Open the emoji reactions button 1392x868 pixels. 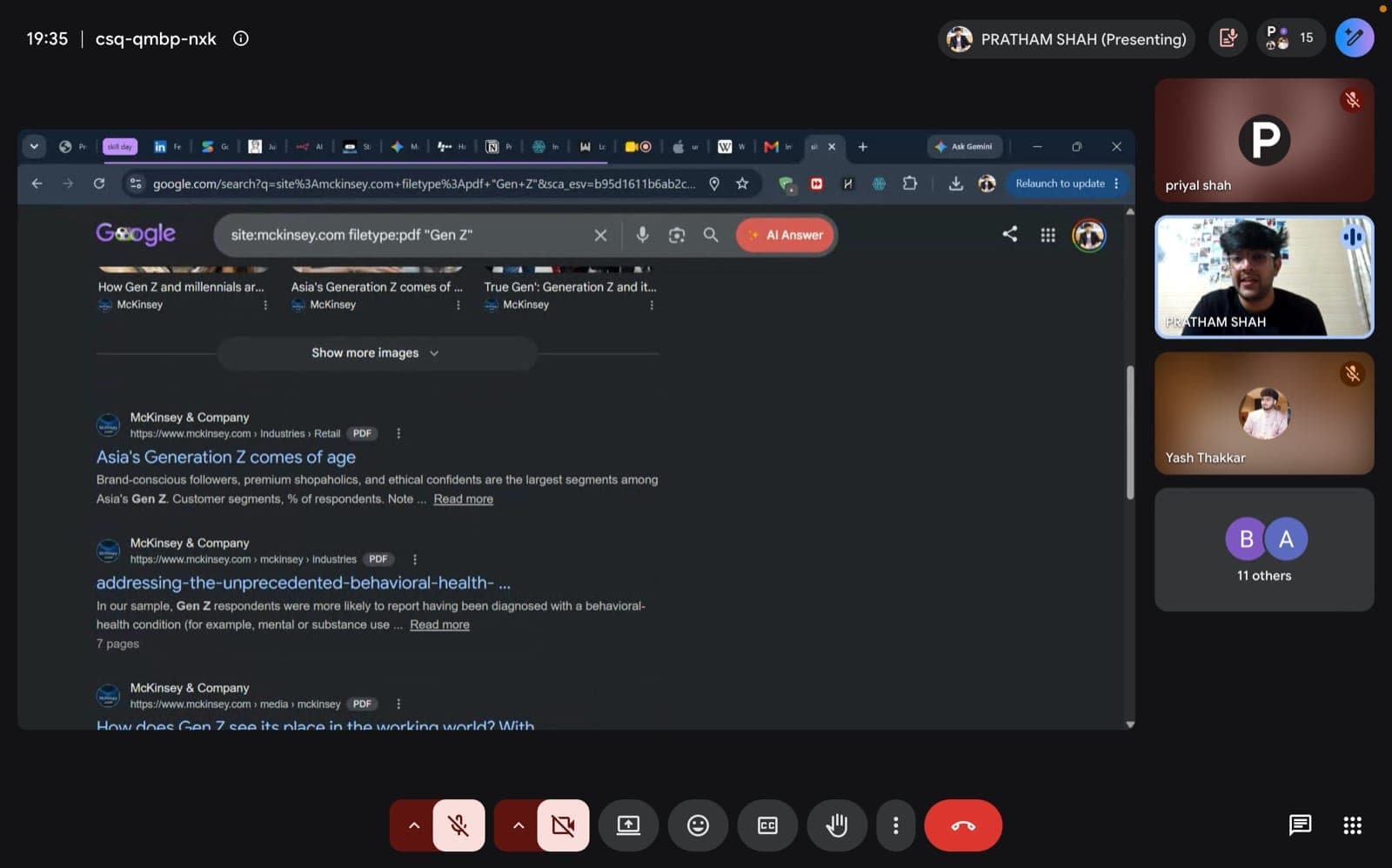(698, 825)
